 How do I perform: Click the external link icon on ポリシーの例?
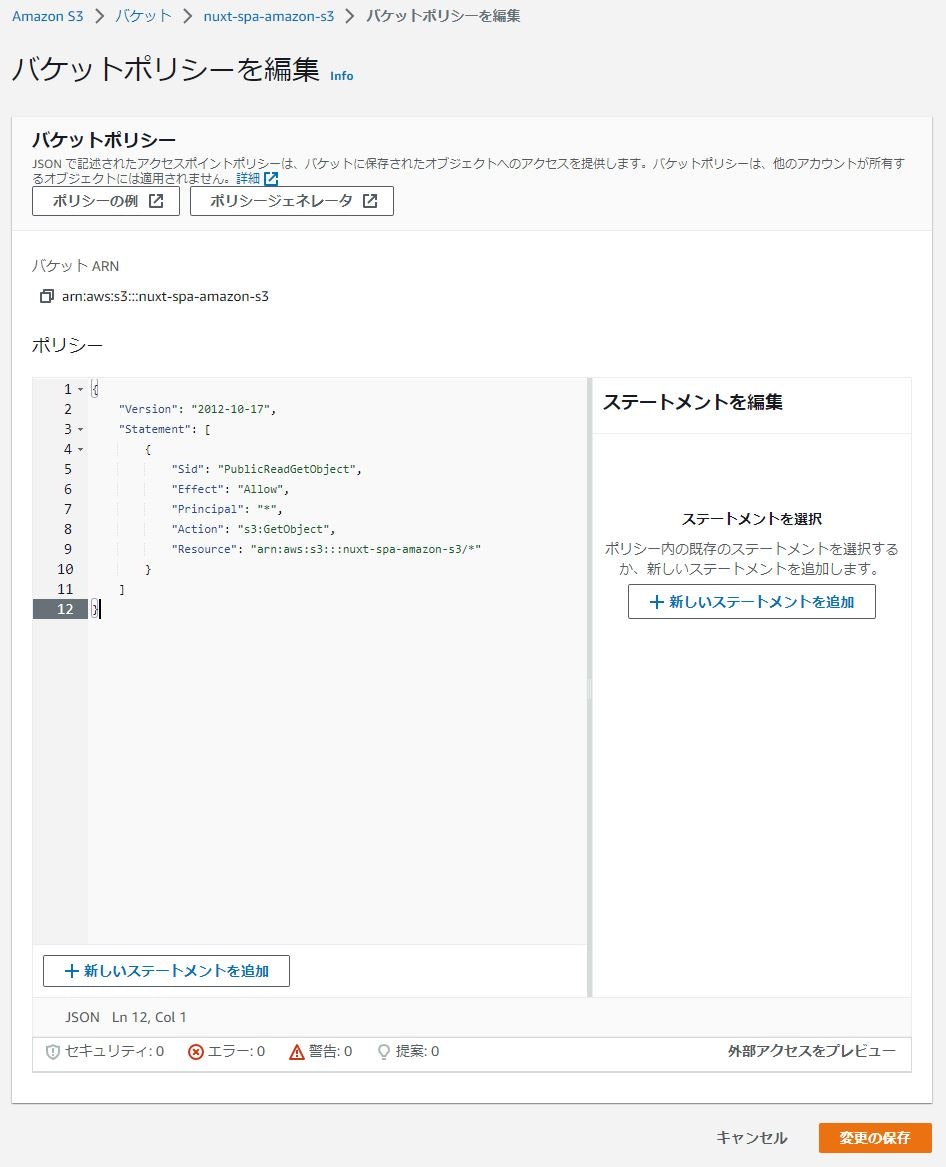(154, 200)
